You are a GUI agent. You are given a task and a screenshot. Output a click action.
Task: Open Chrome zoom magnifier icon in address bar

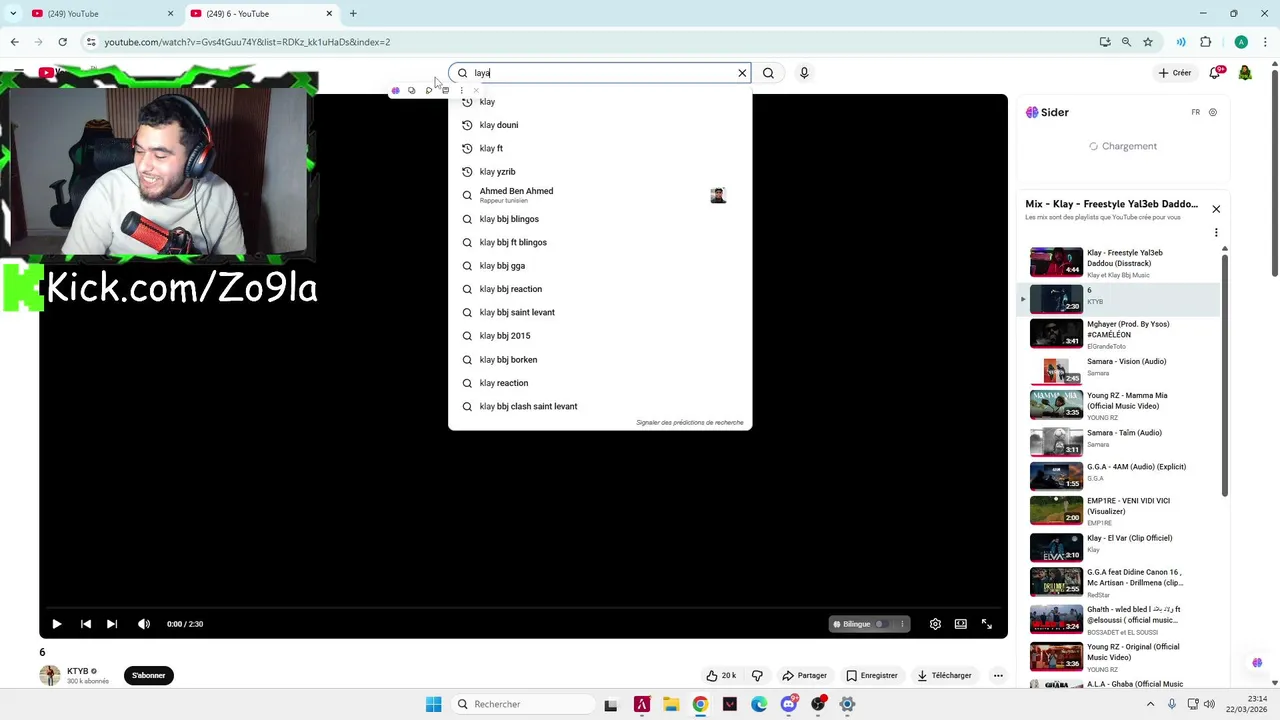1126,42
